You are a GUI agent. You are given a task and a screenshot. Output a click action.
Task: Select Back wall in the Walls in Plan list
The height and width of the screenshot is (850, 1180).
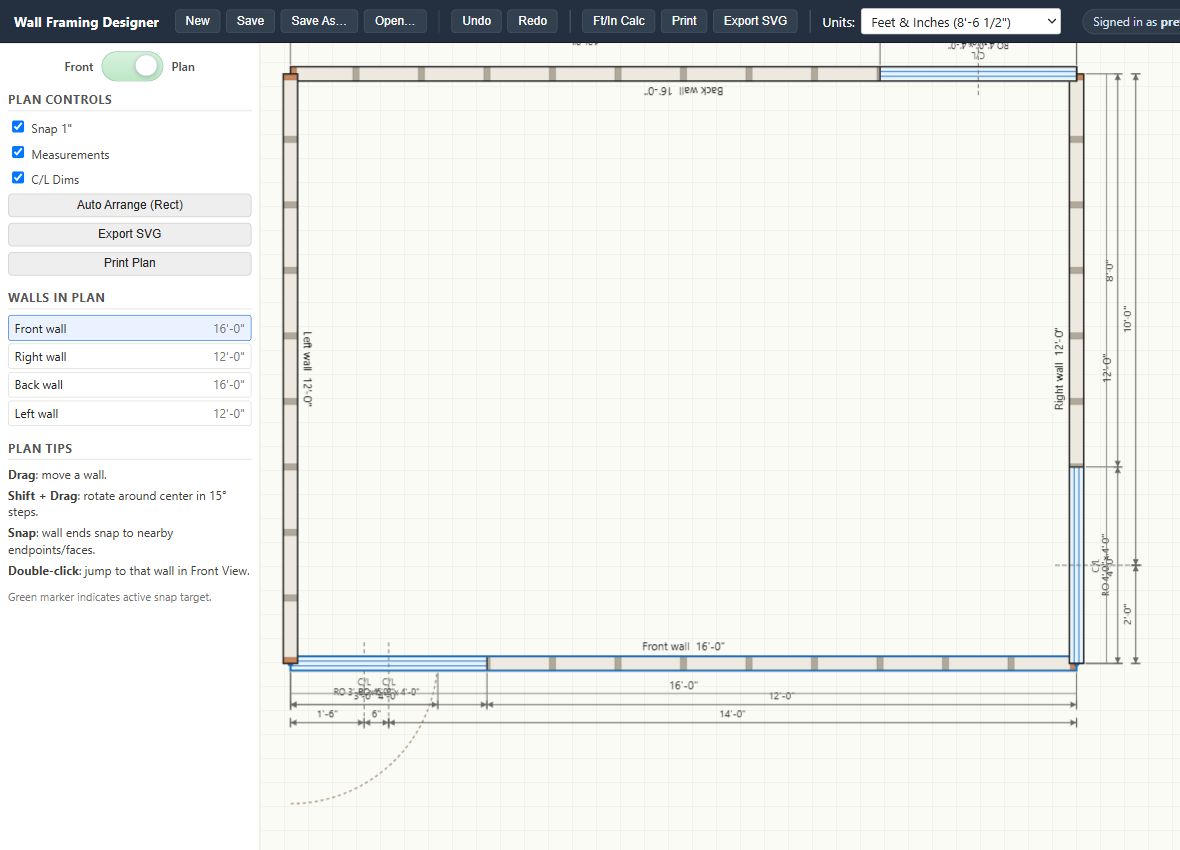[129, 385]
